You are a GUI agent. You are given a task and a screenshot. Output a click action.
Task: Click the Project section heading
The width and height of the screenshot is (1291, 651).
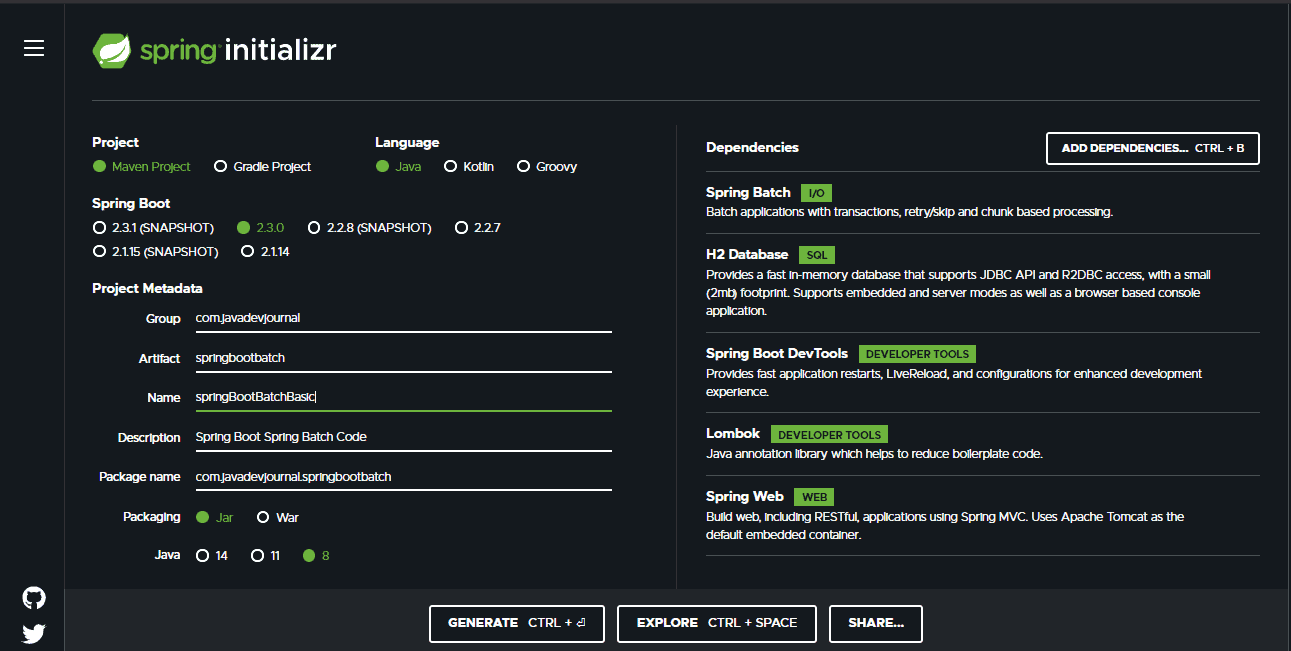[116, 143]
